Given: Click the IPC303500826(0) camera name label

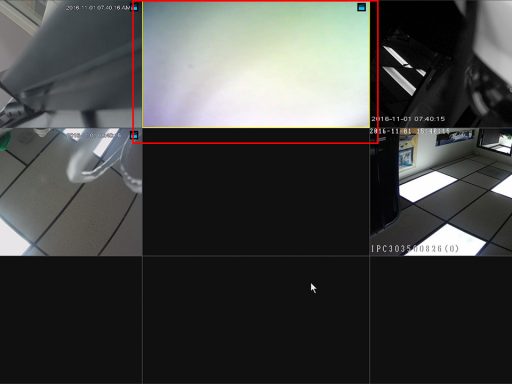Looking at the screenshot, I should pyautogui.click(x=415, y=249).
